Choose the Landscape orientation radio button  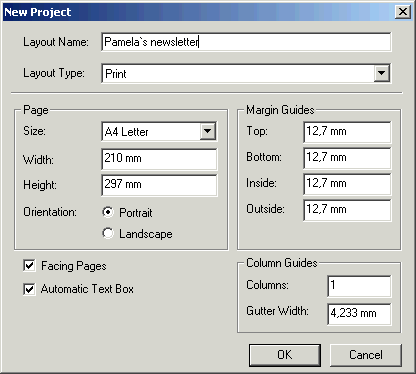(x=108, y=233)
